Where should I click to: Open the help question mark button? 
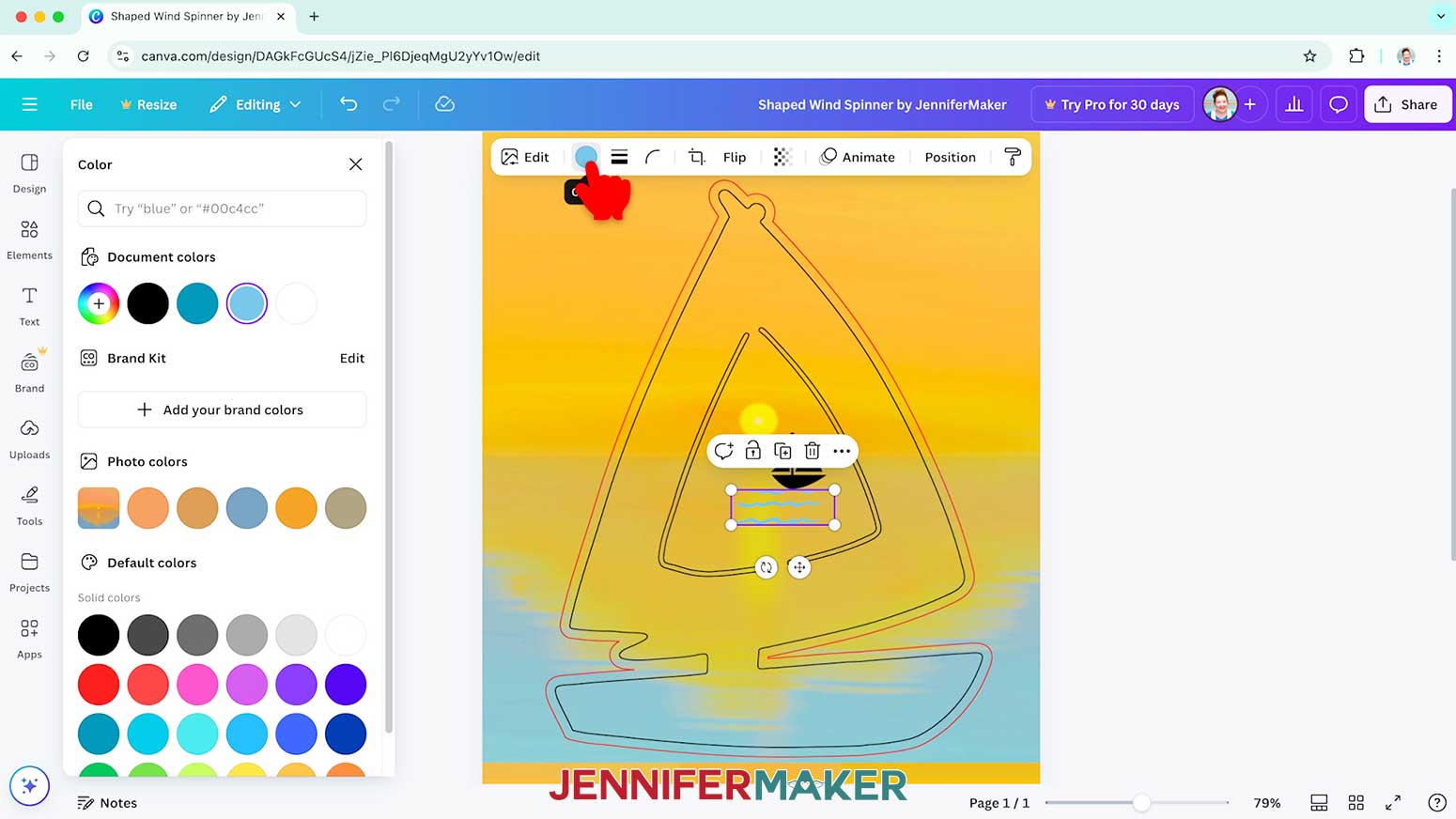(1437, 803)
